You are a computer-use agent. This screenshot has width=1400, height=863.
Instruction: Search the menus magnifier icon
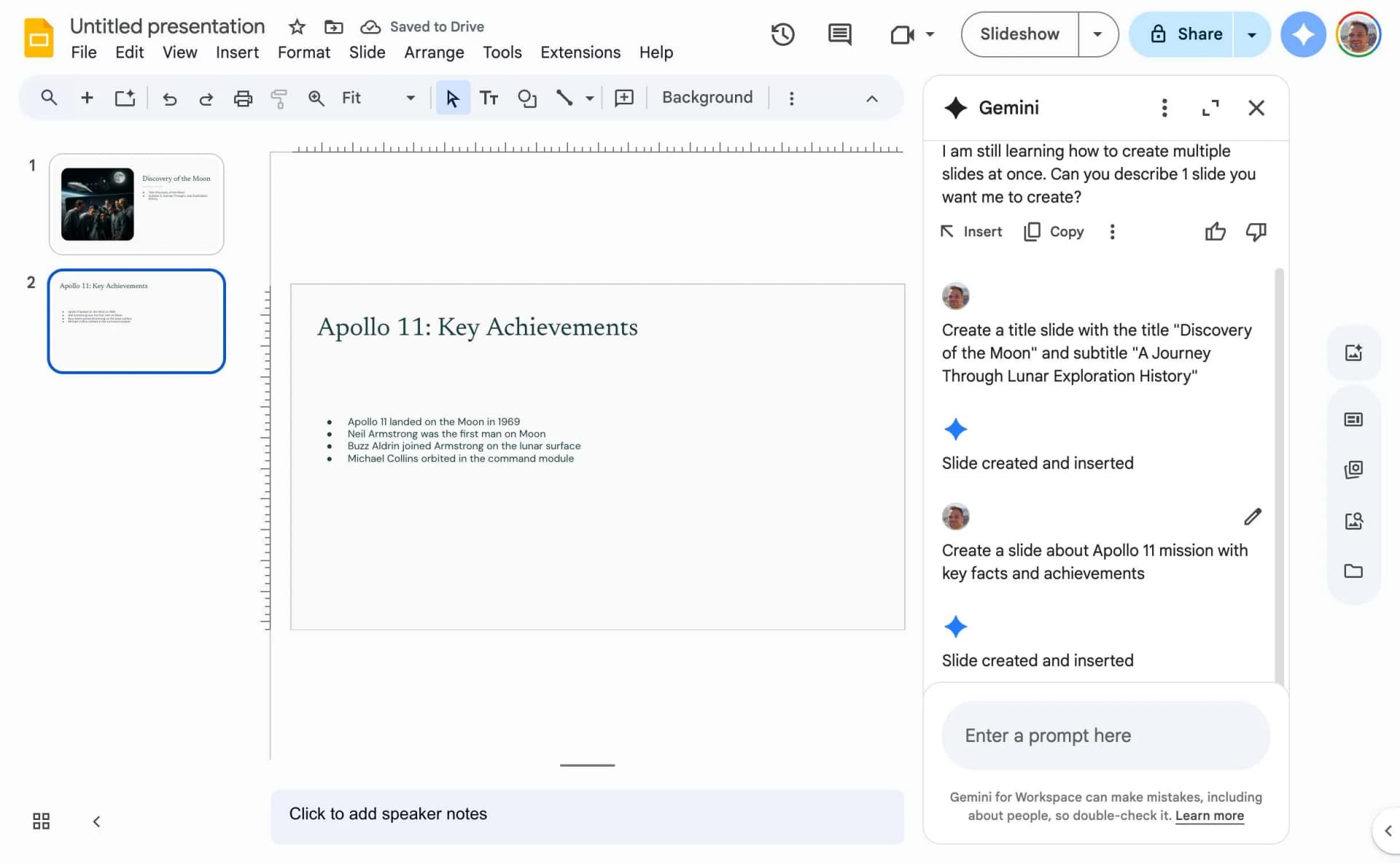coord(49,98)
